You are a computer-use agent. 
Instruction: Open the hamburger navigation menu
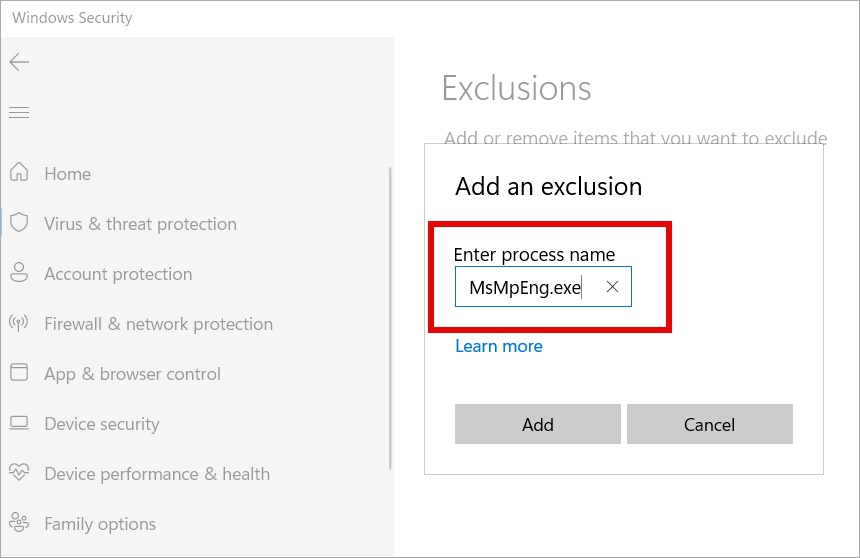(x=19, y=113)
